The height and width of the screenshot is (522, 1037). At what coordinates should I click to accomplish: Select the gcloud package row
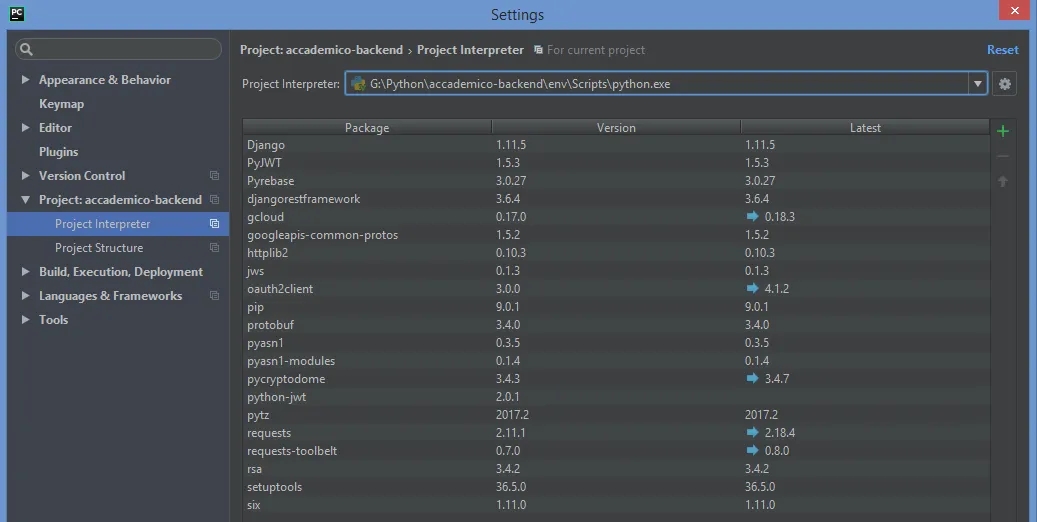coord(616,216)
